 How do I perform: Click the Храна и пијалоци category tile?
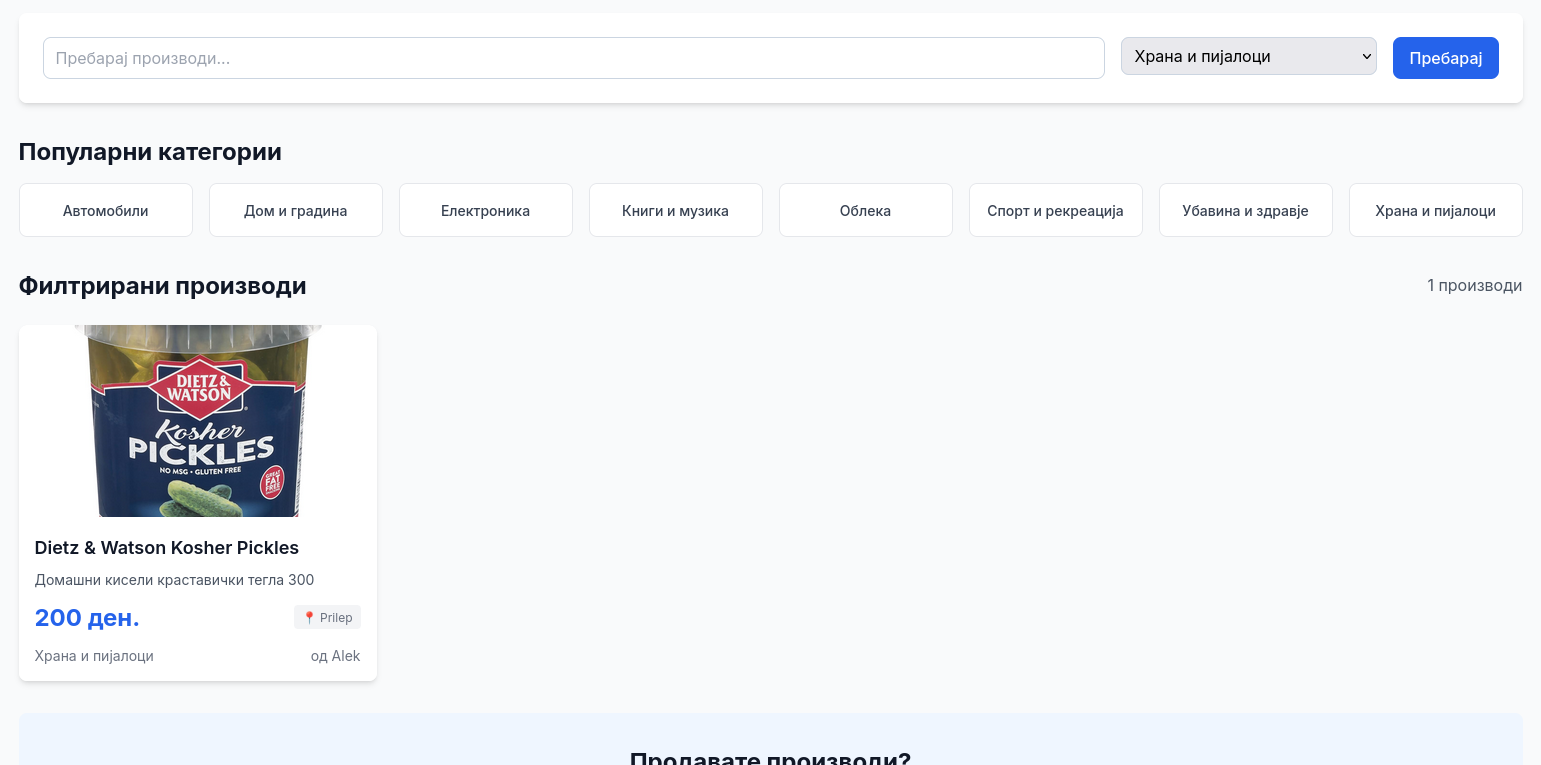[x=1436, y=211]
